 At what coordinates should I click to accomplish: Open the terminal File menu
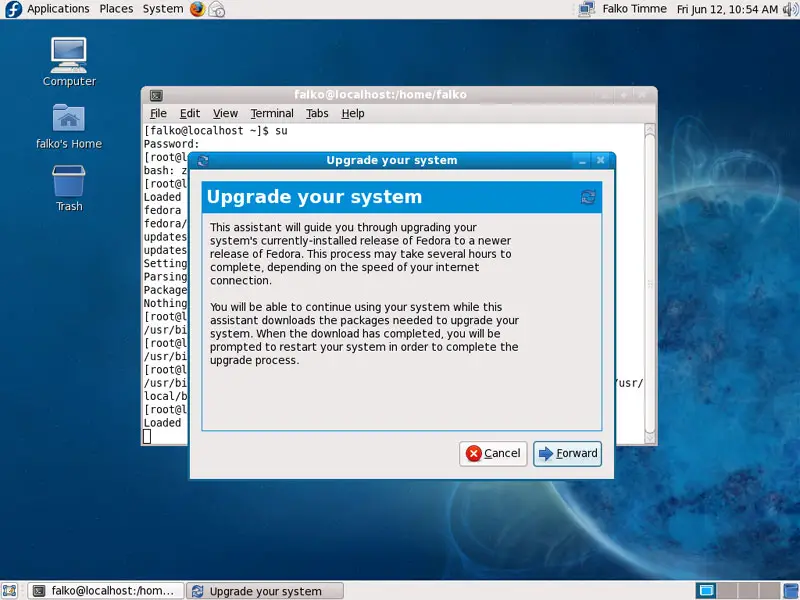coord(158,113)
